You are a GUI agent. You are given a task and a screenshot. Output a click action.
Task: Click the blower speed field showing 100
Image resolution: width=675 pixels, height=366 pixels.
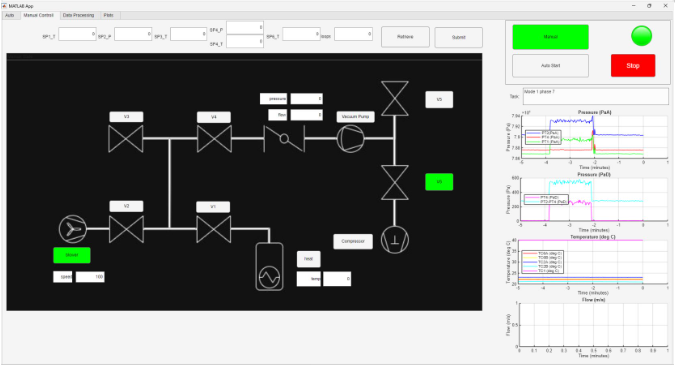pos(90,276)
